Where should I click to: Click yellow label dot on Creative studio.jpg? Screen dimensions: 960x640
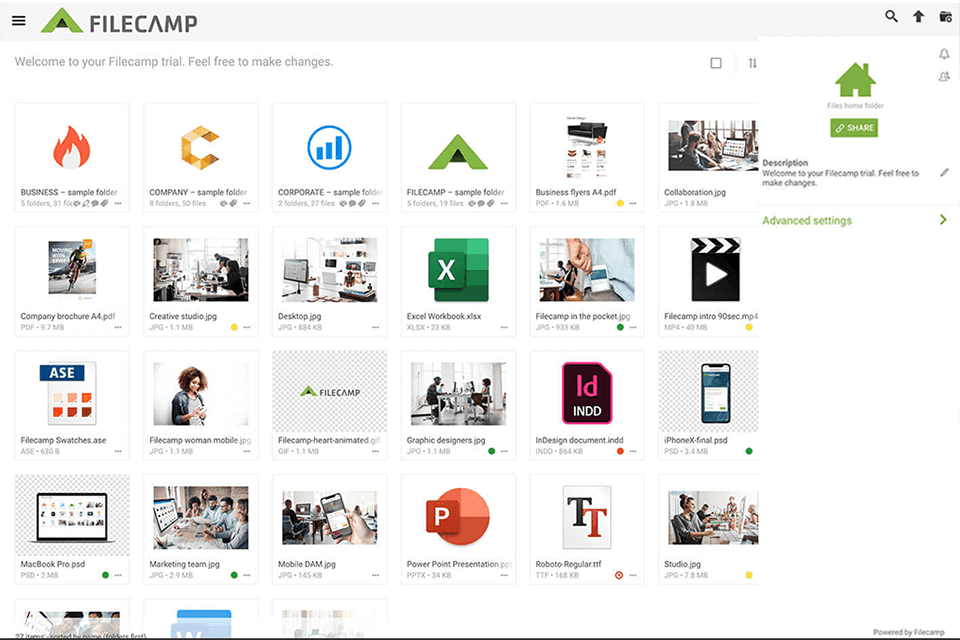coord(234,328)
